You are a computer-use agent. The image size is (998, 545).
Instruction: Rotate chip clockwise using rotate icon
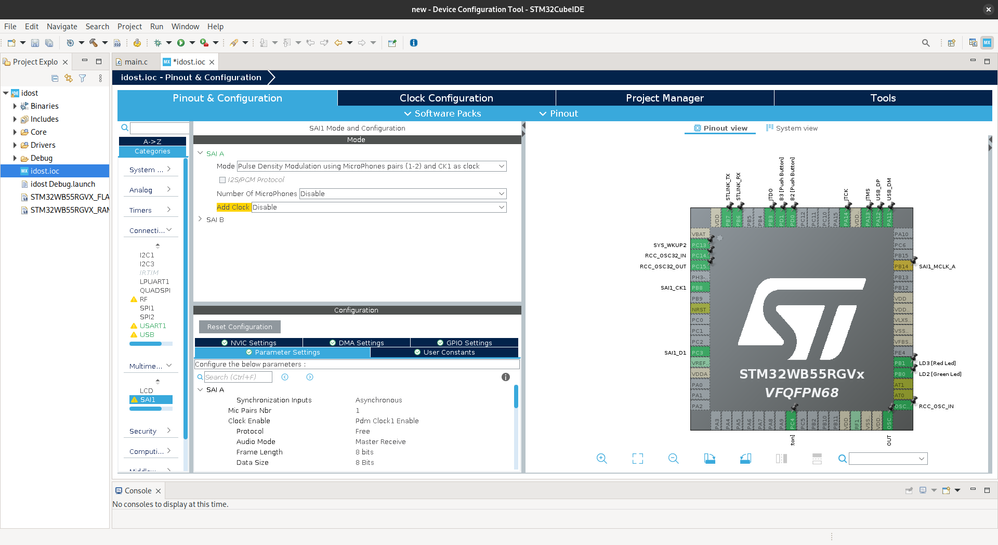(709, 458)
